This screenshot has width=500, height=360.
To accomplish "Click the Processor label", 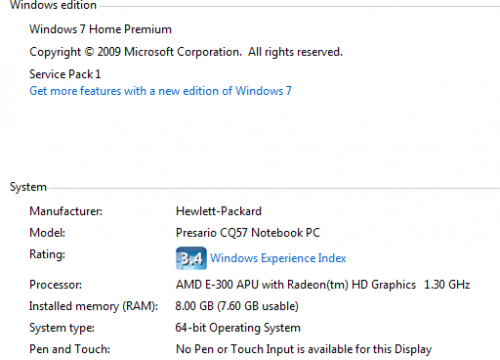I will [55, 285].
